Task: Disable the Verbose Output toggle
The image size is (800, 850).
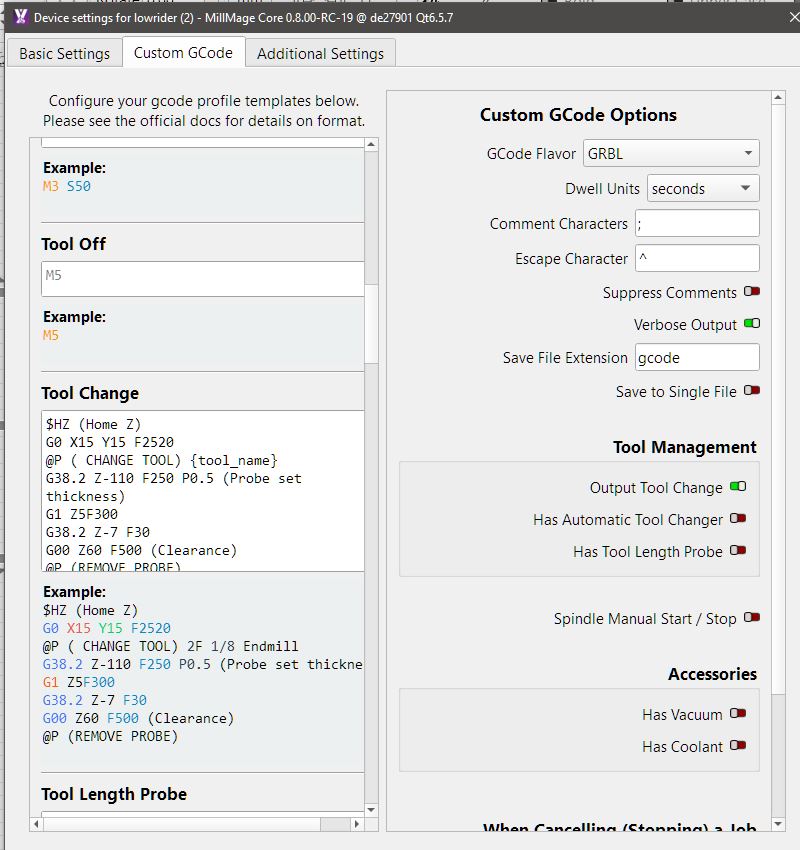Action: (x=751, y=324)
